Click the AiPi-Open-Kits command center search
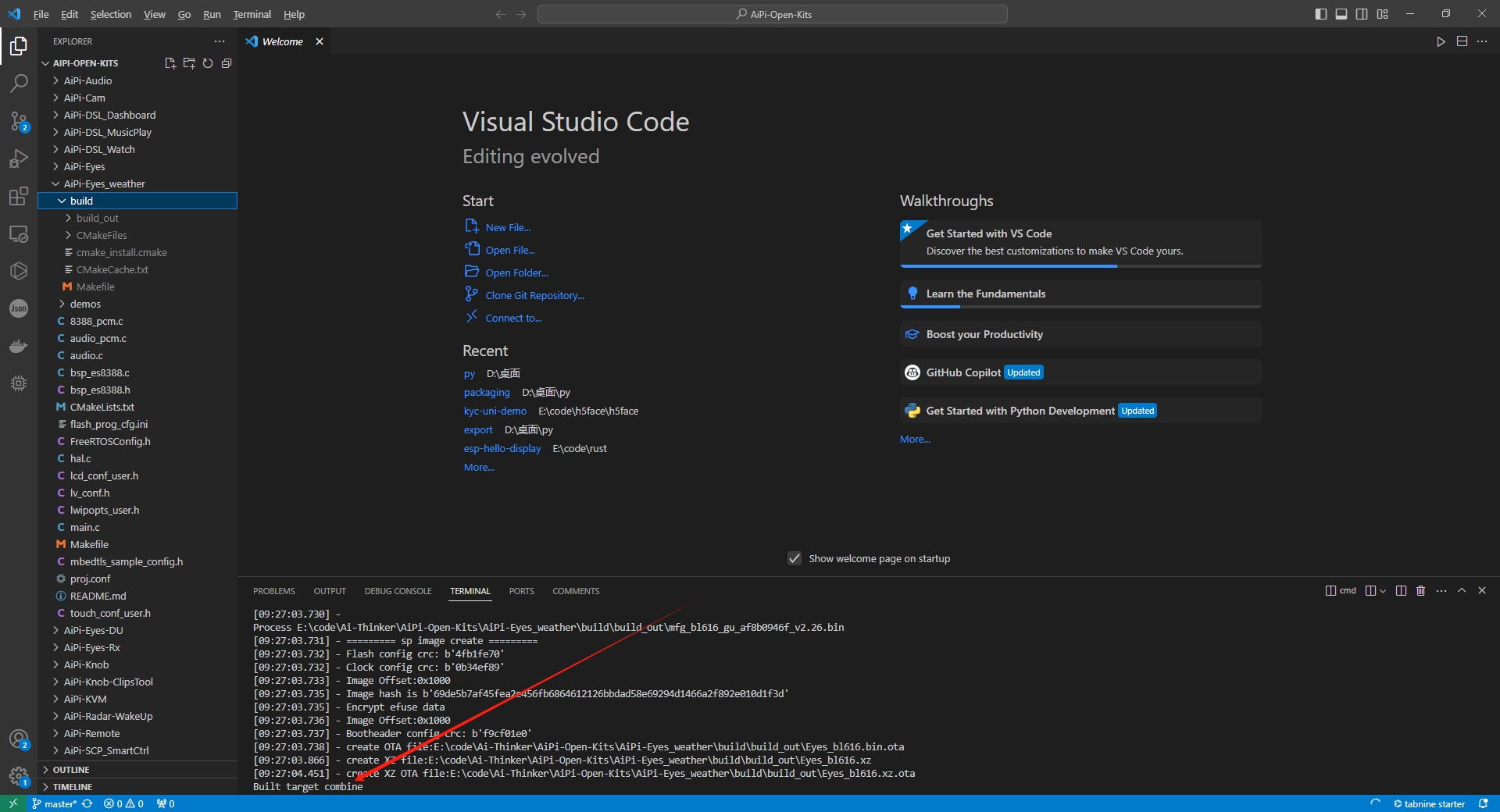Screen dimensions: 1500x812 click(x=773, y=14)
